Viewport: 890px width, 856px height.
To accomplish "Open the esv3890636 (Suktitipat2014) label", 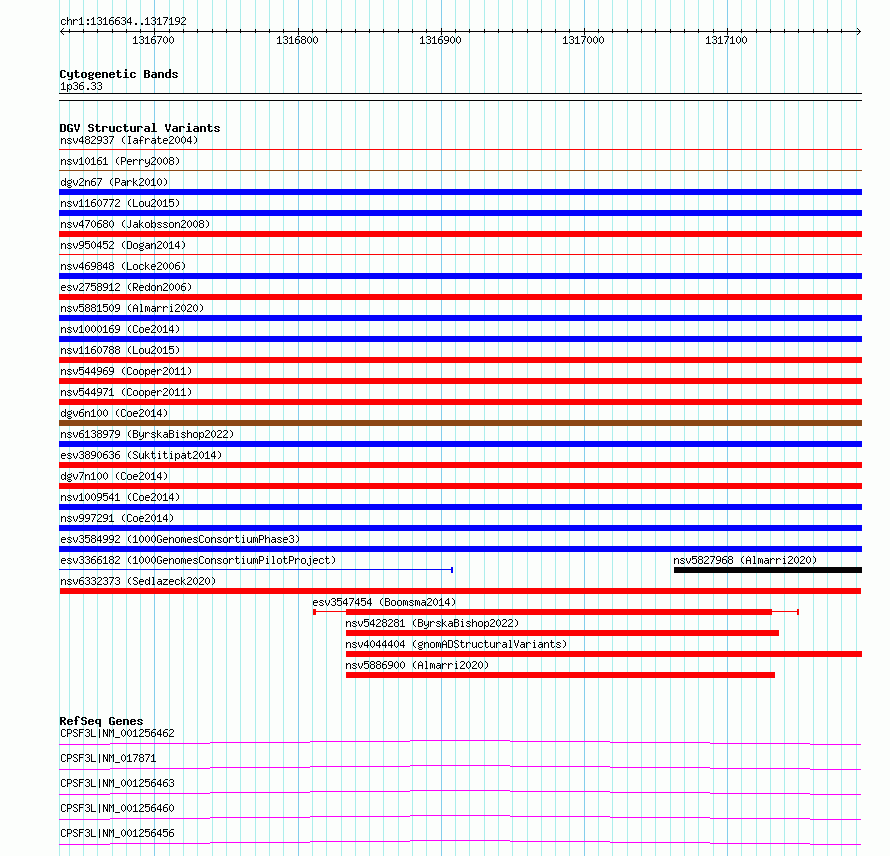I will coord(141,455).
